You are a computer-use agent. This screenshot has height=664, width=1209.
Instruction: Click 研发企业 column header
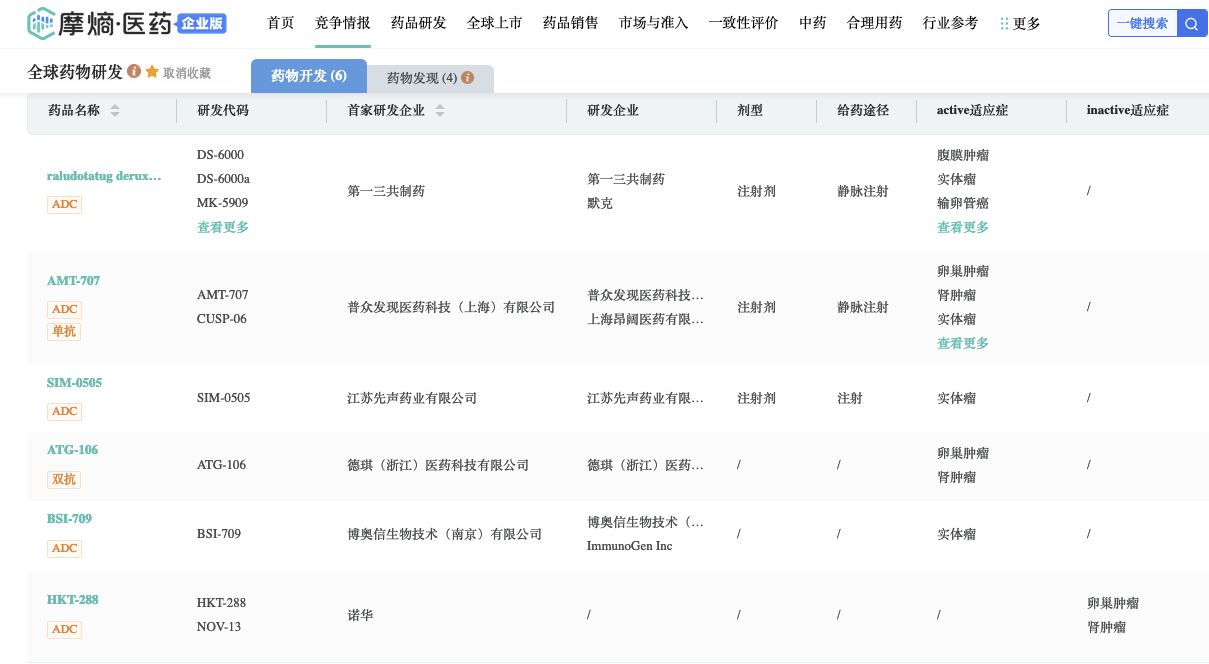613,111
